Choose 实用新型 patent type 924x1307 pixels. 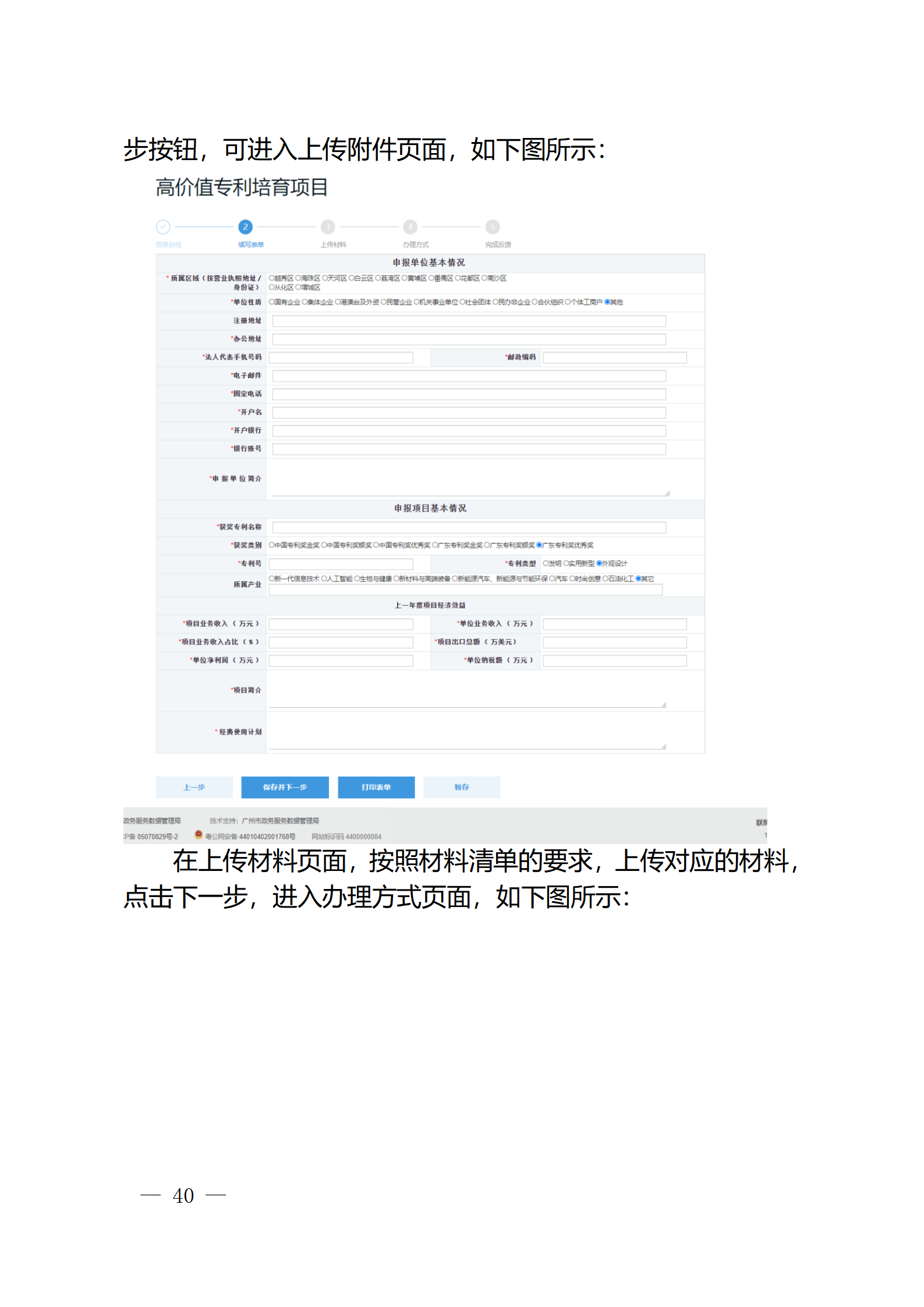(567, 563)
